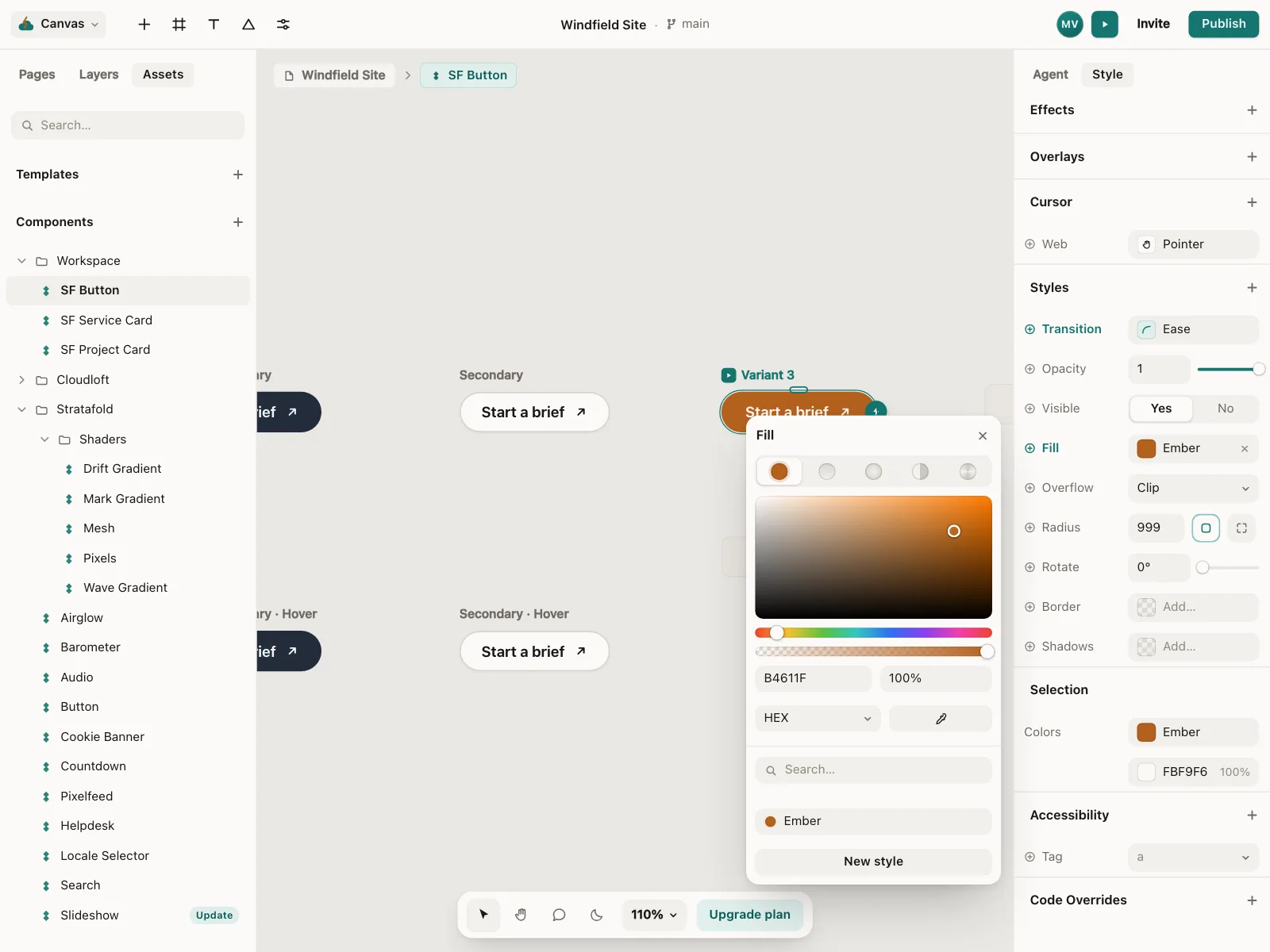This screenshot has width=1270, height=952.
Task: Add an Overlay with the plus icon
Action: tap(1252, 157)
